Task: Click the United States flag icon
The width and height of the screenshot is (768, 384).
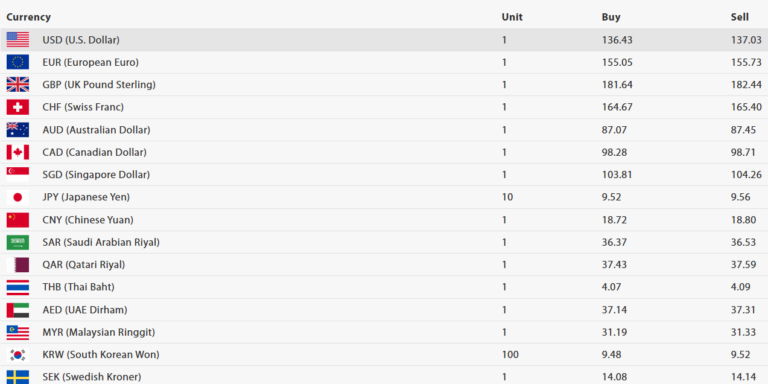Action: tap(18, 40)
